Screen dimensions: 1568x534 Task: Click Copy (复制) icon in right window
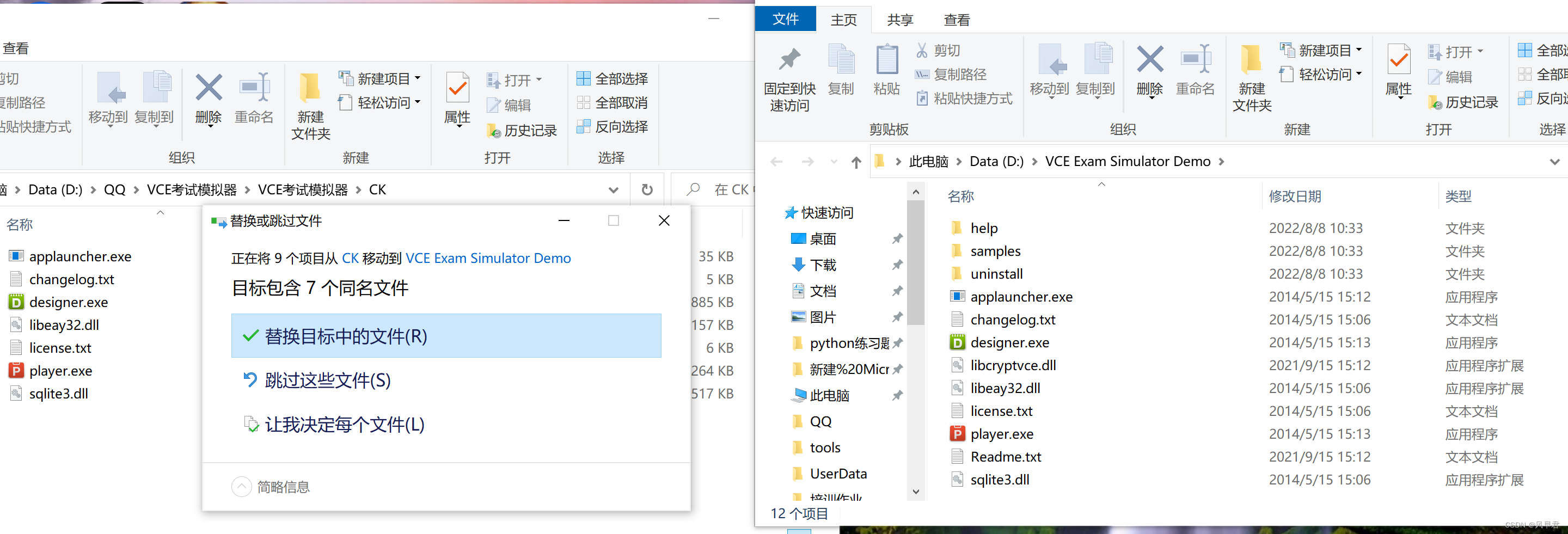[x=841, y=70]
